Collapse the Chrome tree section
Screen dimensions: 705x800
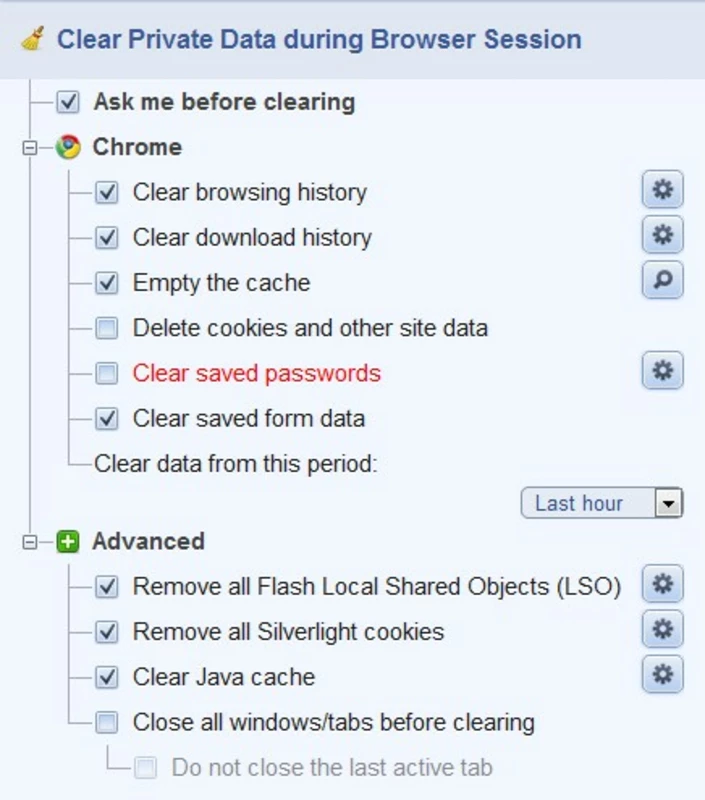click(x=30, y=148)
